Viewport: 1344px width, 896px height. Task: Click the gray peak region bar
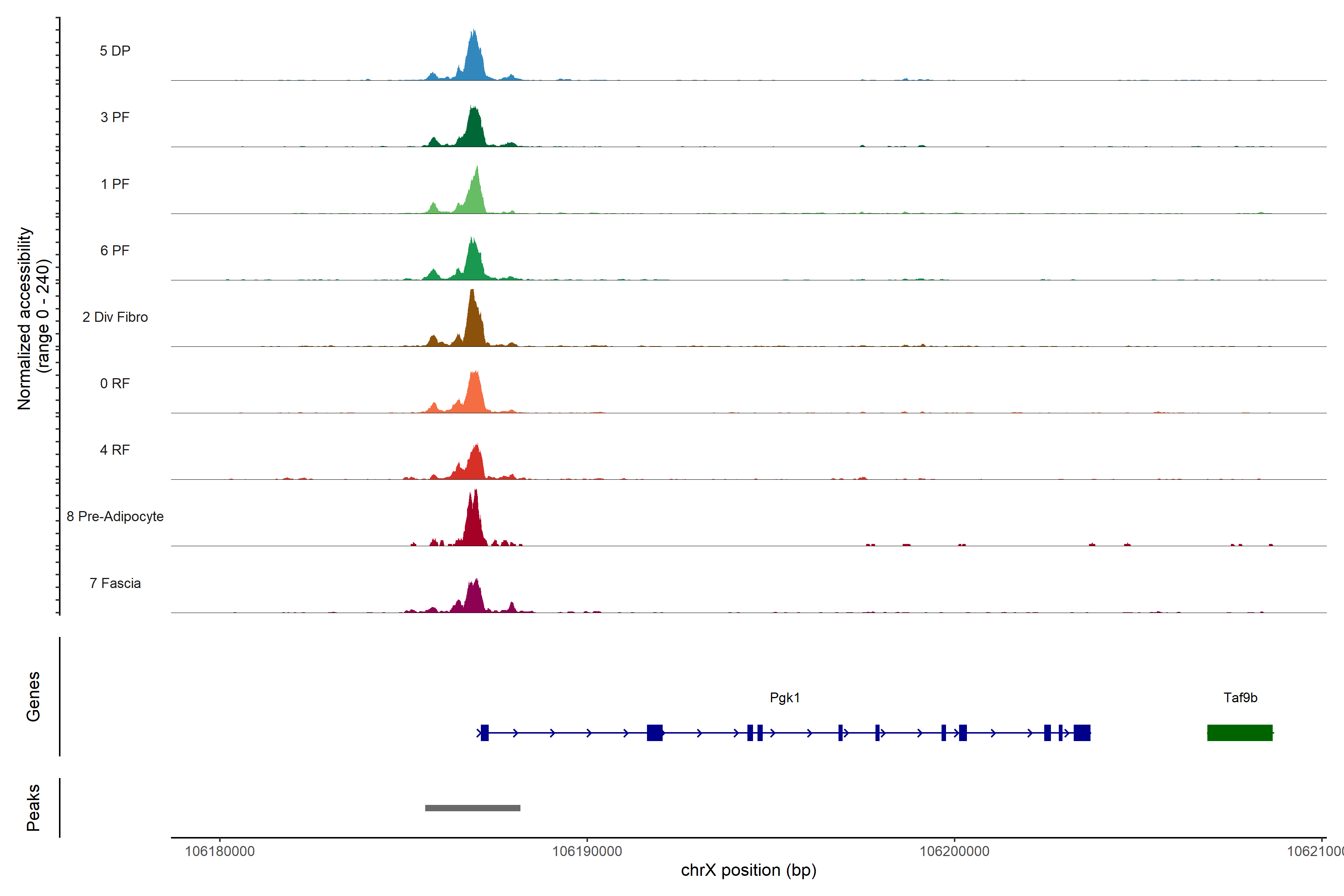[x=473, y=808]
